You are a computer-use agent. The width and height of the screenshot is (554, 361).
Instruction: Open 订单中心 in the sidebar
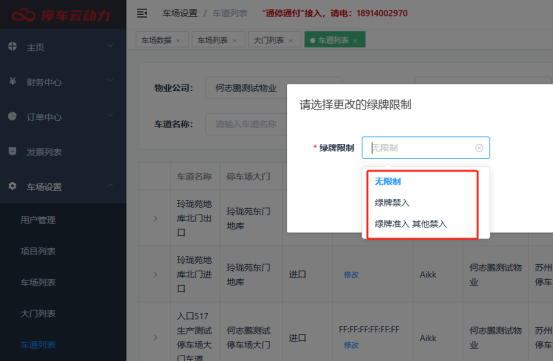[63, 117]
